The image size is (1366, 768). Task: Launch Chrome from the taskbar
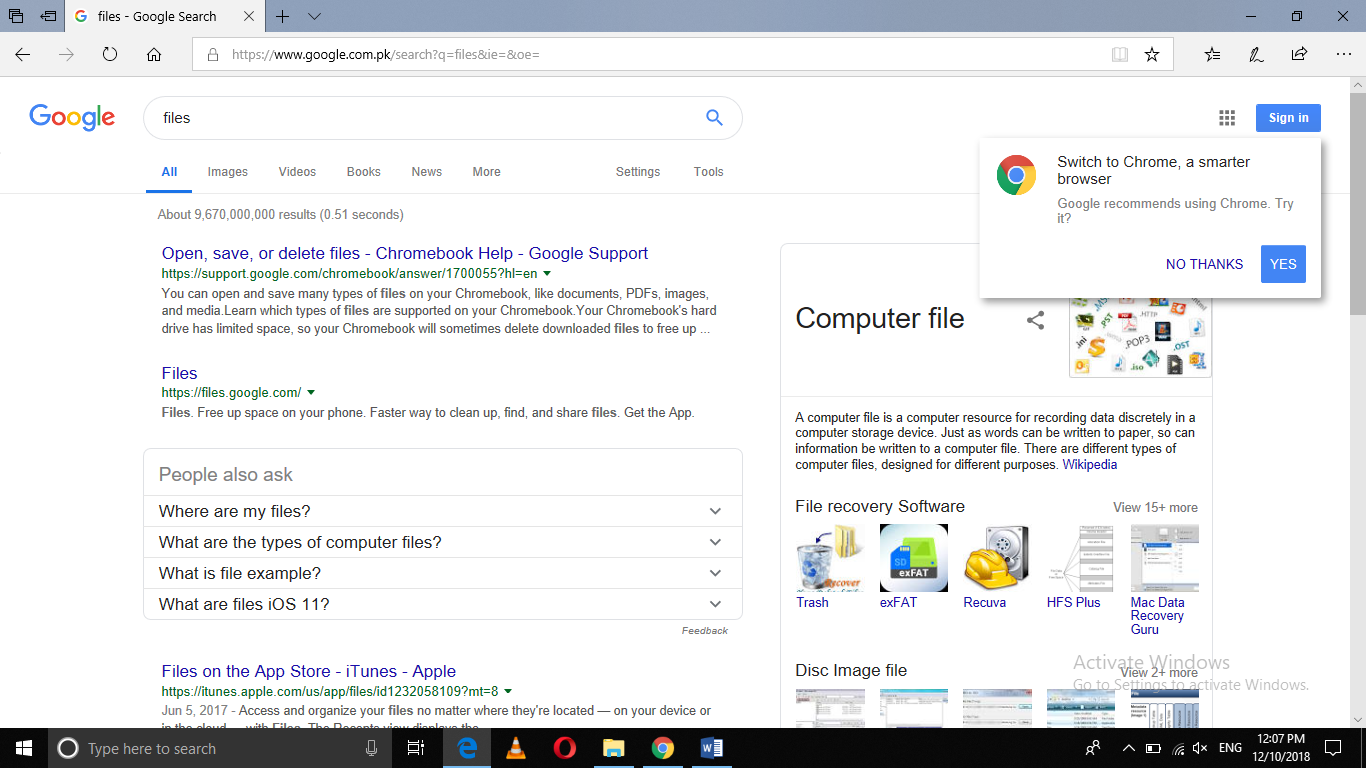pyautogui.click(x=663, y=748)
